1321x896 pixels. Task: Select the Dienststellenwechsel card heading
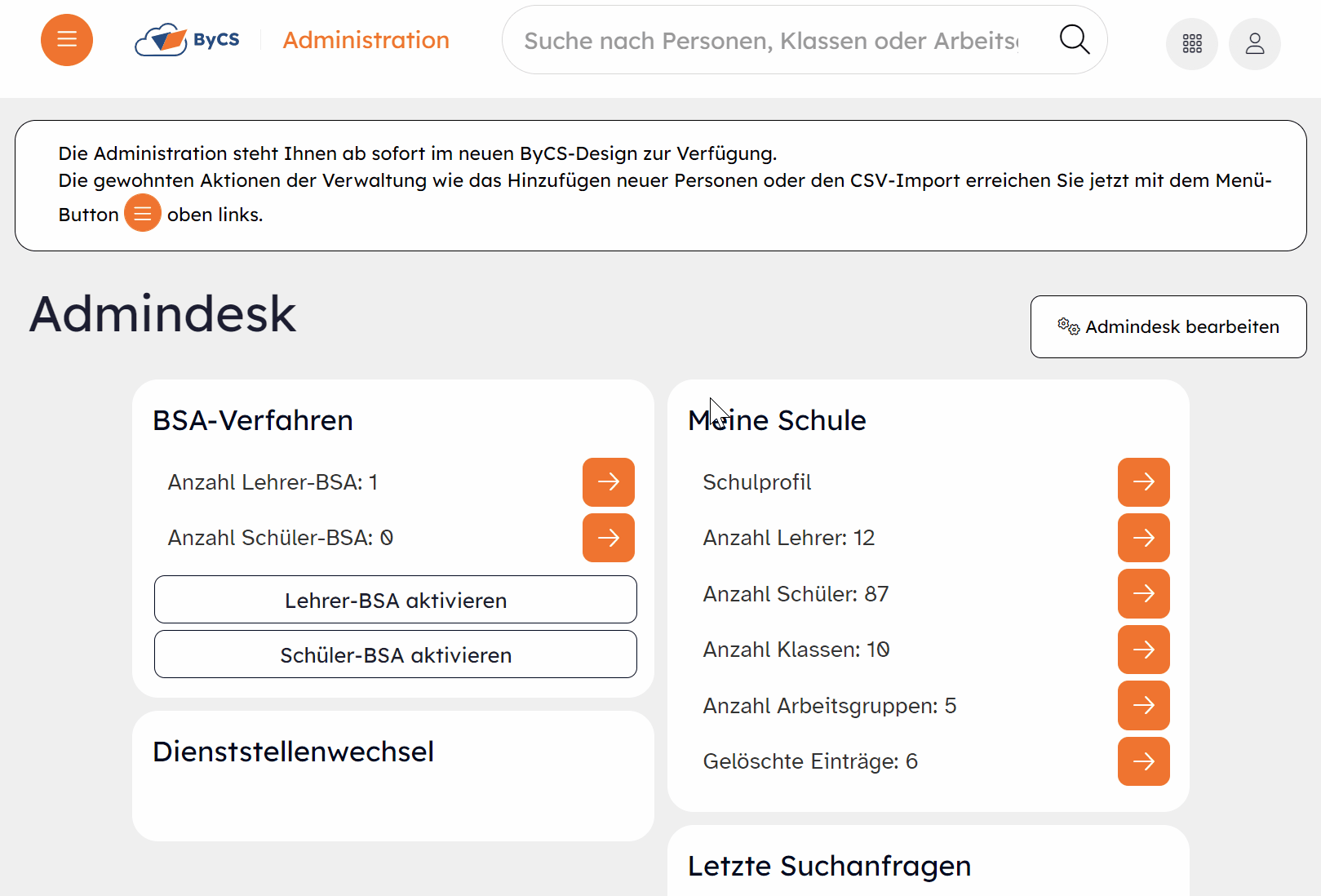(x=293, y=752)
